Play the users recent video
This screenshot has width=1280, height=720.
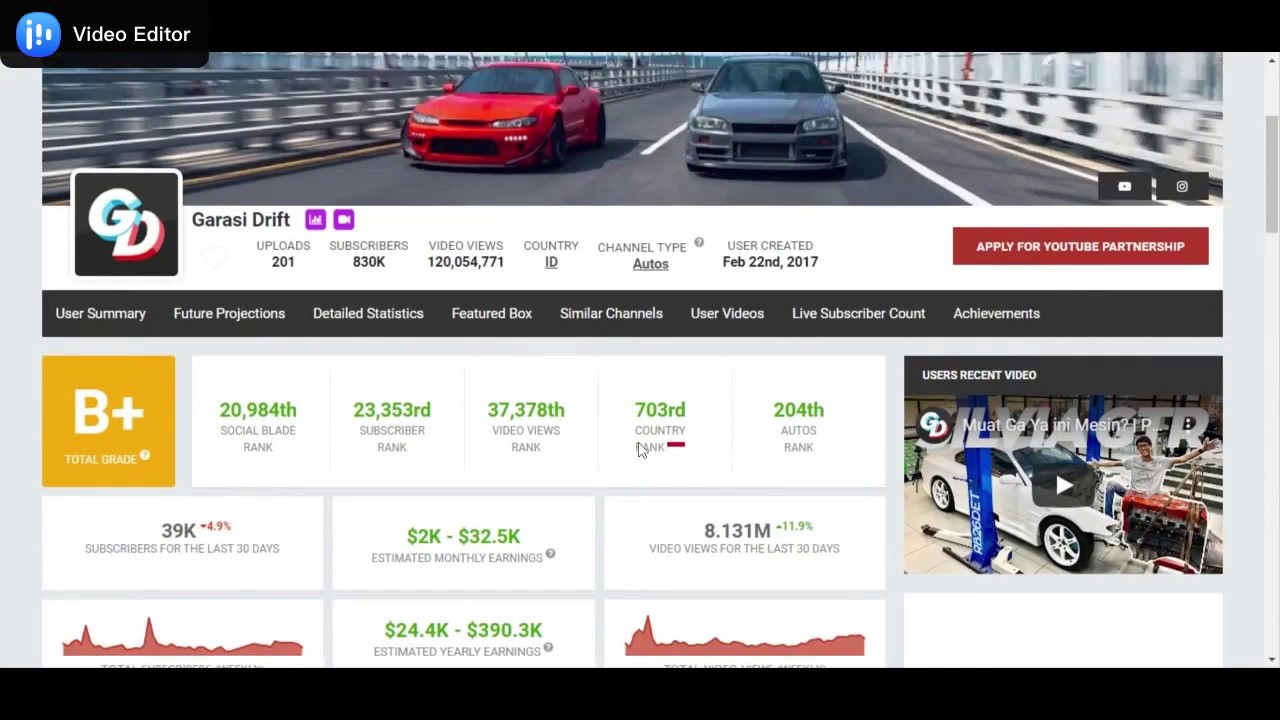pyautogui.click(x=1063, y=485)
